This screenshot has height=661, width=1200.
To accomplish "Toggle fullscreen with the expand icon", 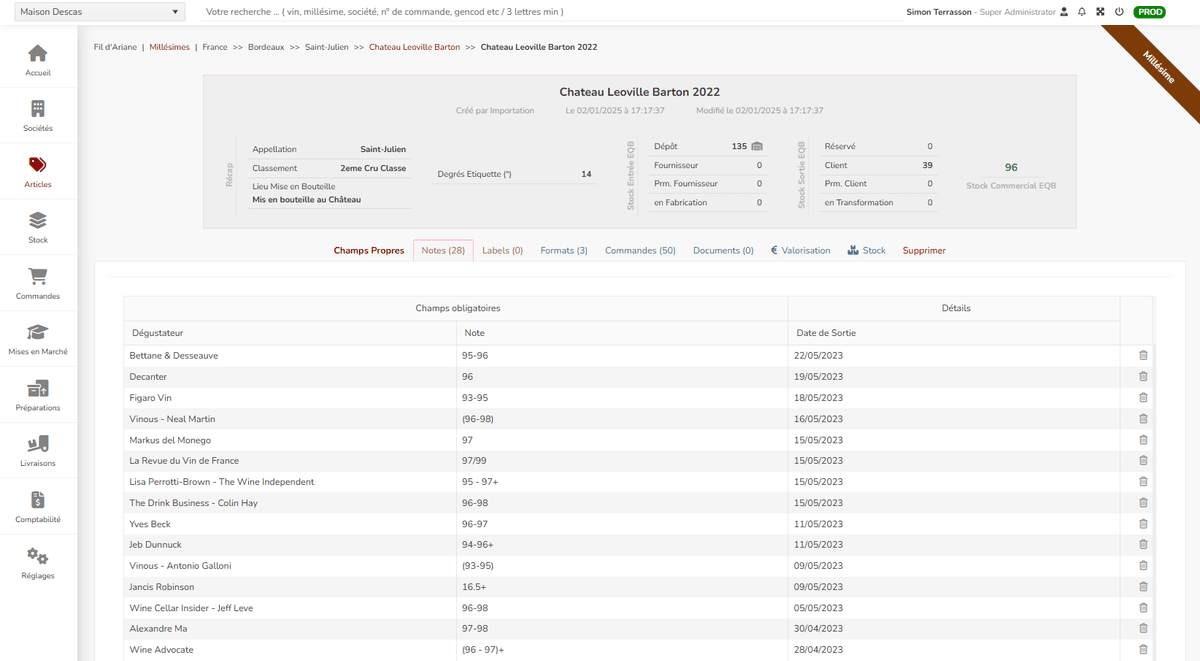I will pyautogui.click(x=1100, y=12).
